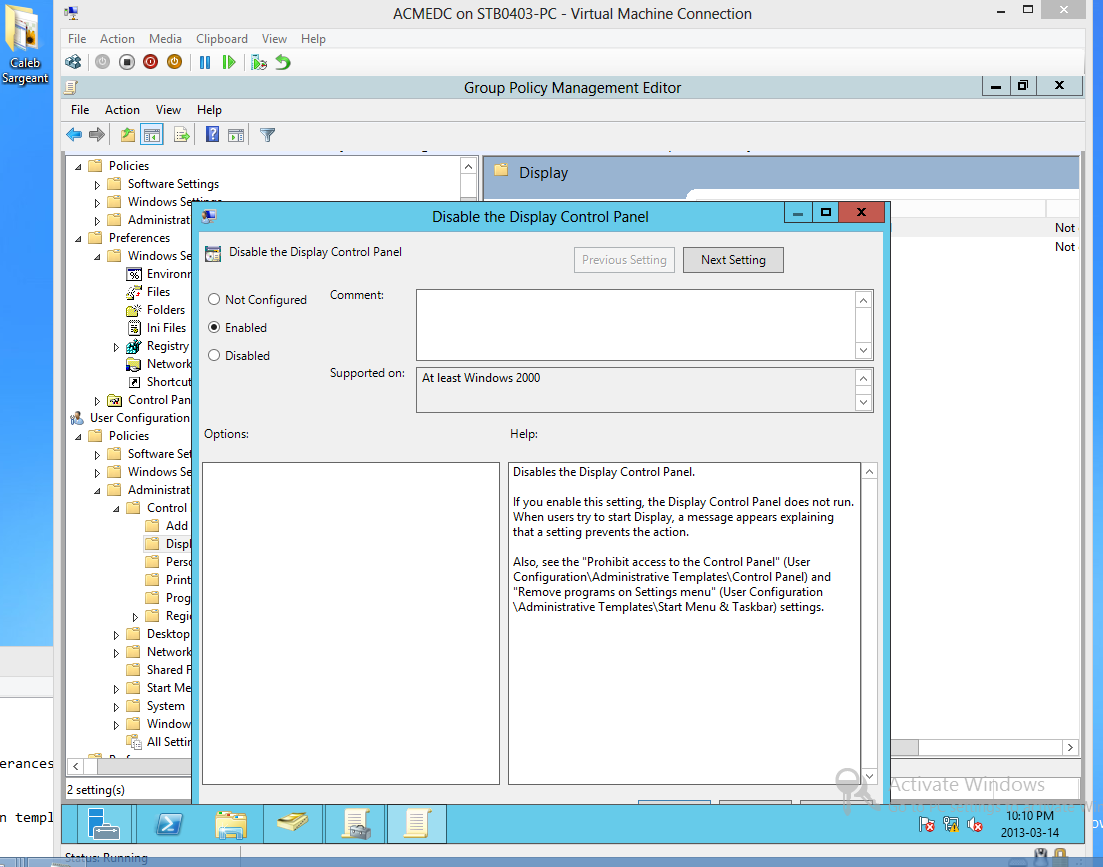Screen dimensions: 1103x867
Task: Click the green Reset/play icon
Action: point(229,62)
